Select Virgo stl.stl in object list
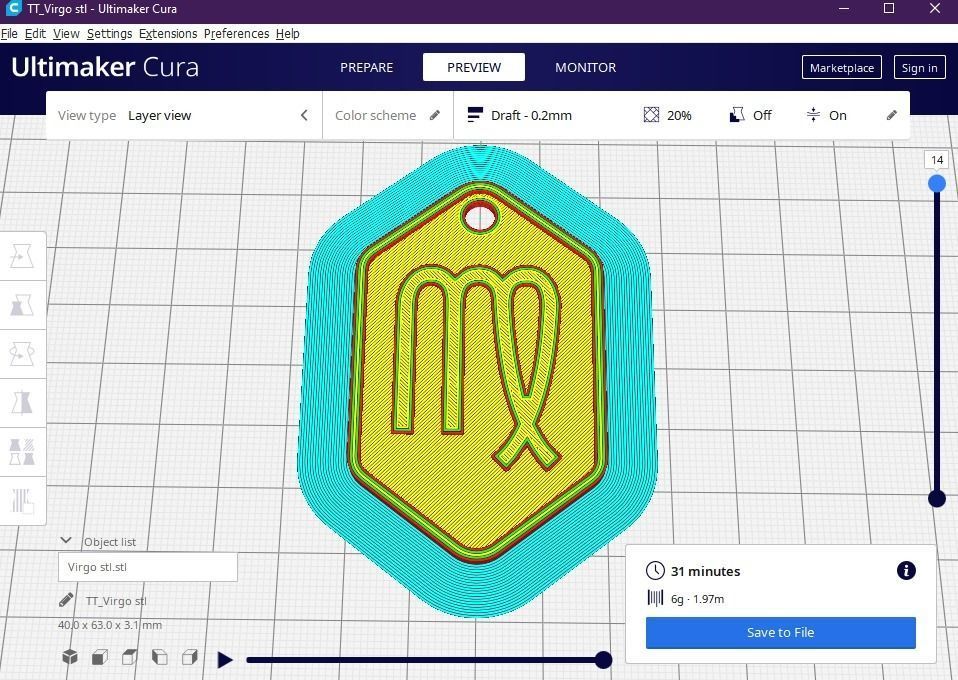Screen dimensions: 958x680 (x=148, y=567)
